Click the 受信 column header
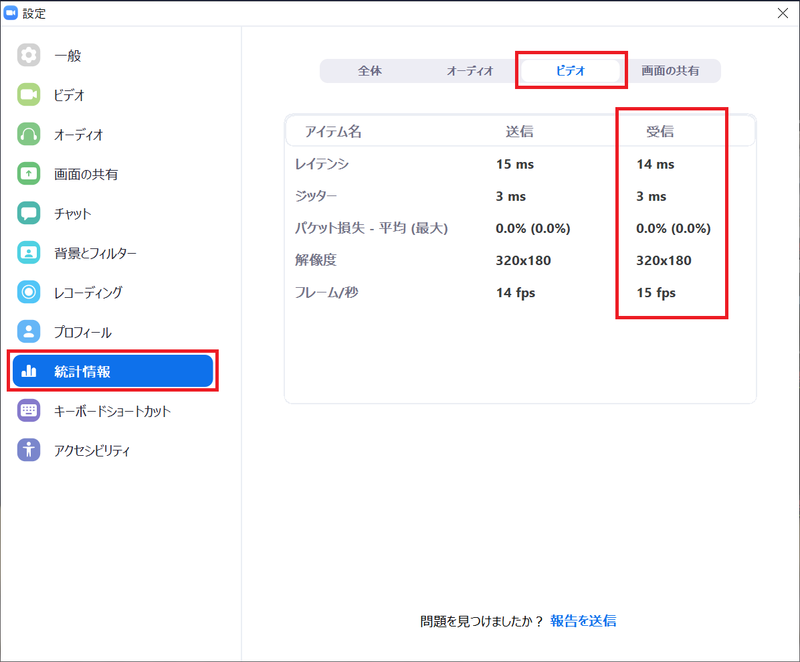 click(x=660, y=132)
